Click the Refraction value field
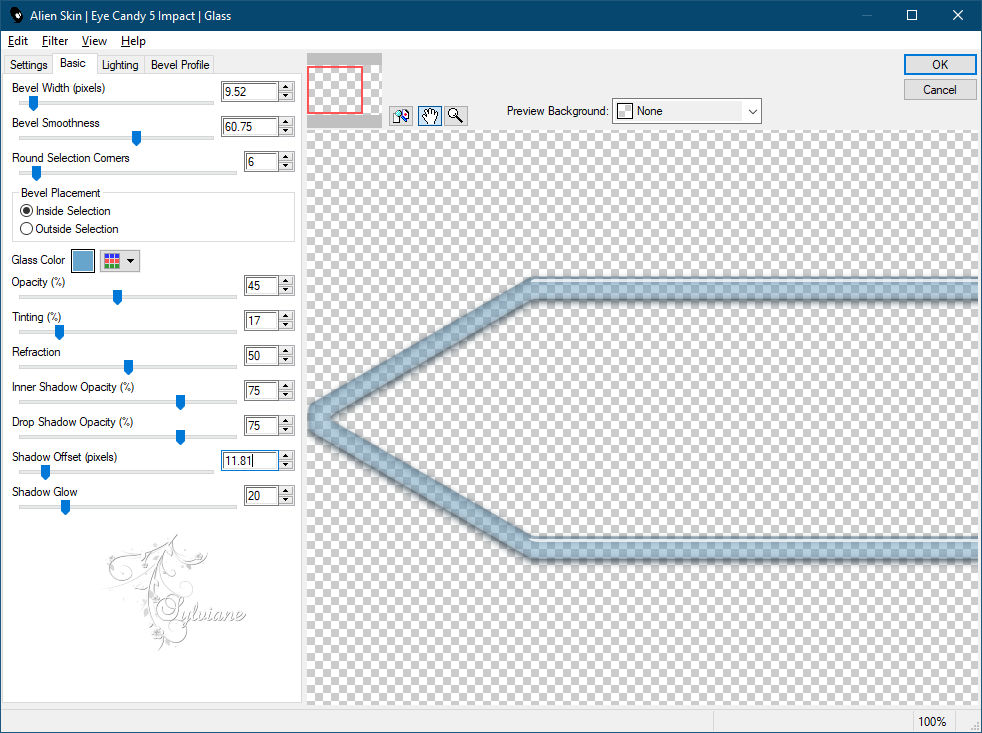This screenshot has width=982, height=733. (261, 356)
